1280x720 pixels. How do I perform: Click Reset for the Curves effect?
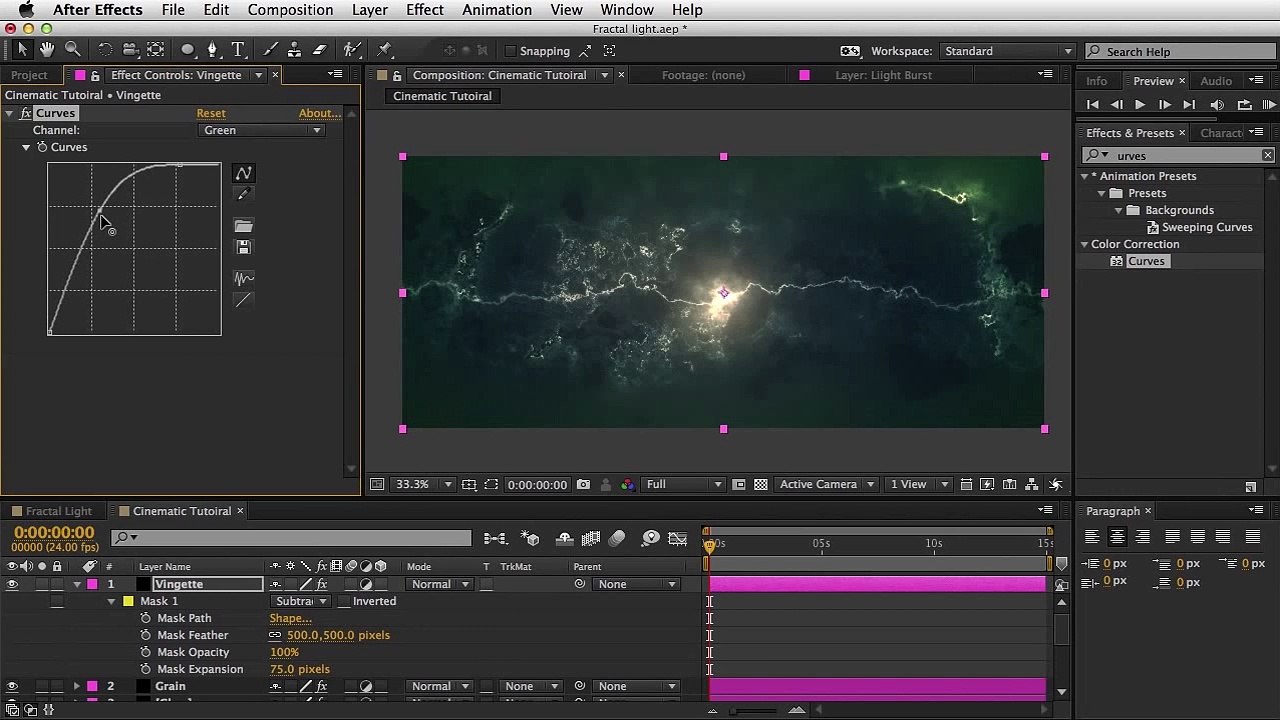click(x=211, y=113)
